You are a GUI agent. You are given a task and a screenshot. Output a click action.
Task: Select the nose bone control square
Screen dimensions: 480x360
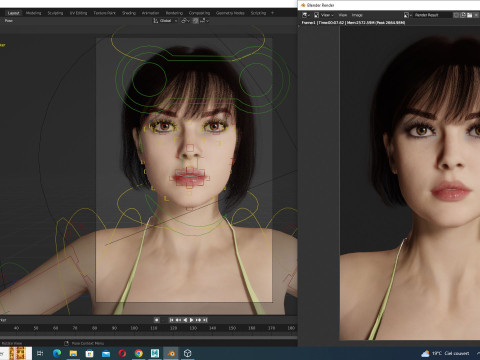[x=190, y=148]
